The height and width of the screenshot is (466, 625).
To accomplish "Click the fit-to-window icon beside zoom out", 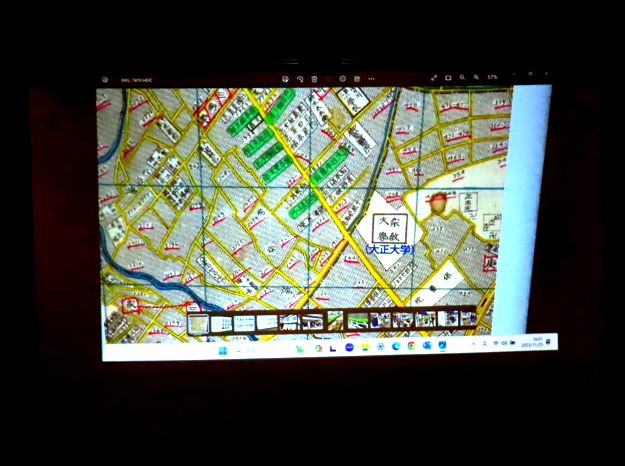I will 448,78.
